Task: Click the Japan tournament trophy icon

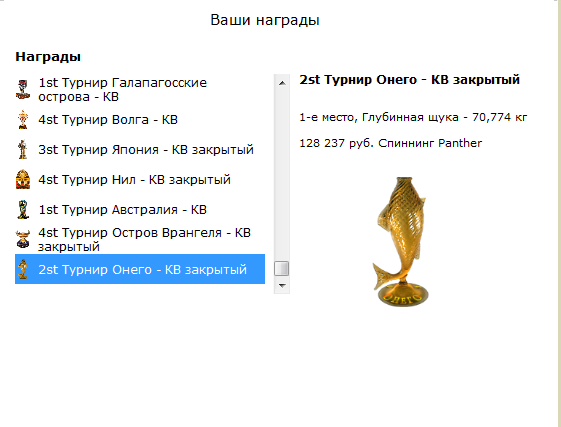Action: (23, 149)
